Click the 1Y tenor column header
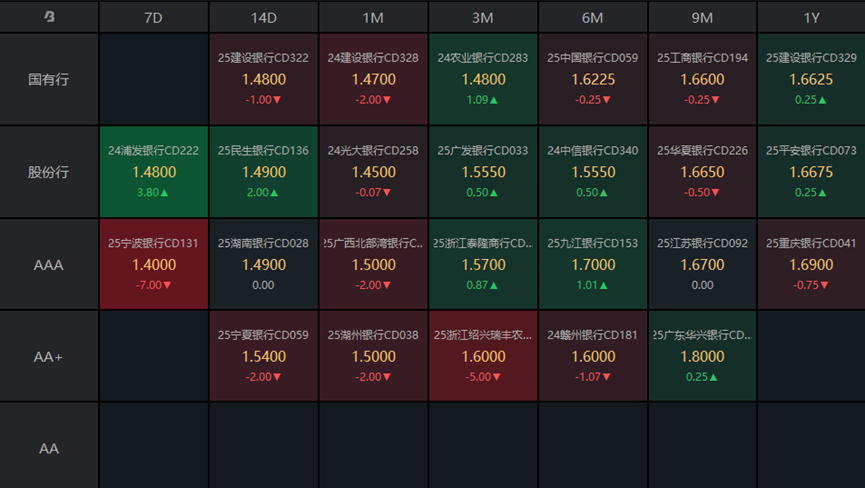This screenshot has height=488, width=865. [x=811, y=17]
